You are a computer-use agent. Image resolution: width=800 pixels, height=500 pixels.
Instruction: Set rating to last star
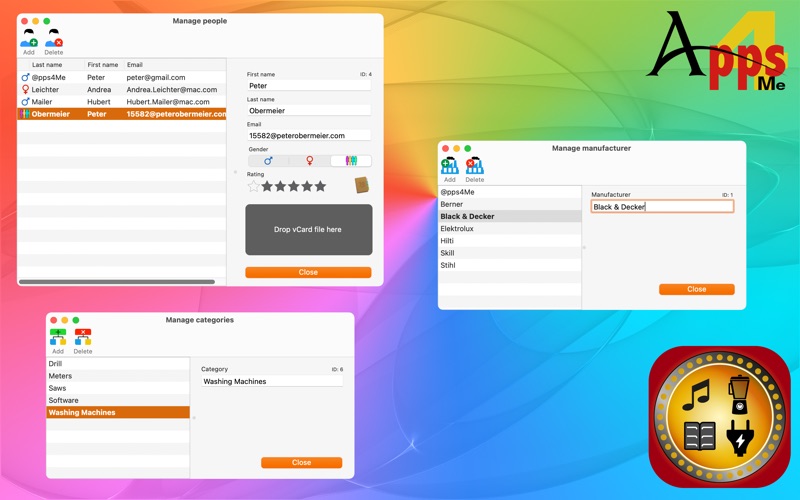coord(320,186)
